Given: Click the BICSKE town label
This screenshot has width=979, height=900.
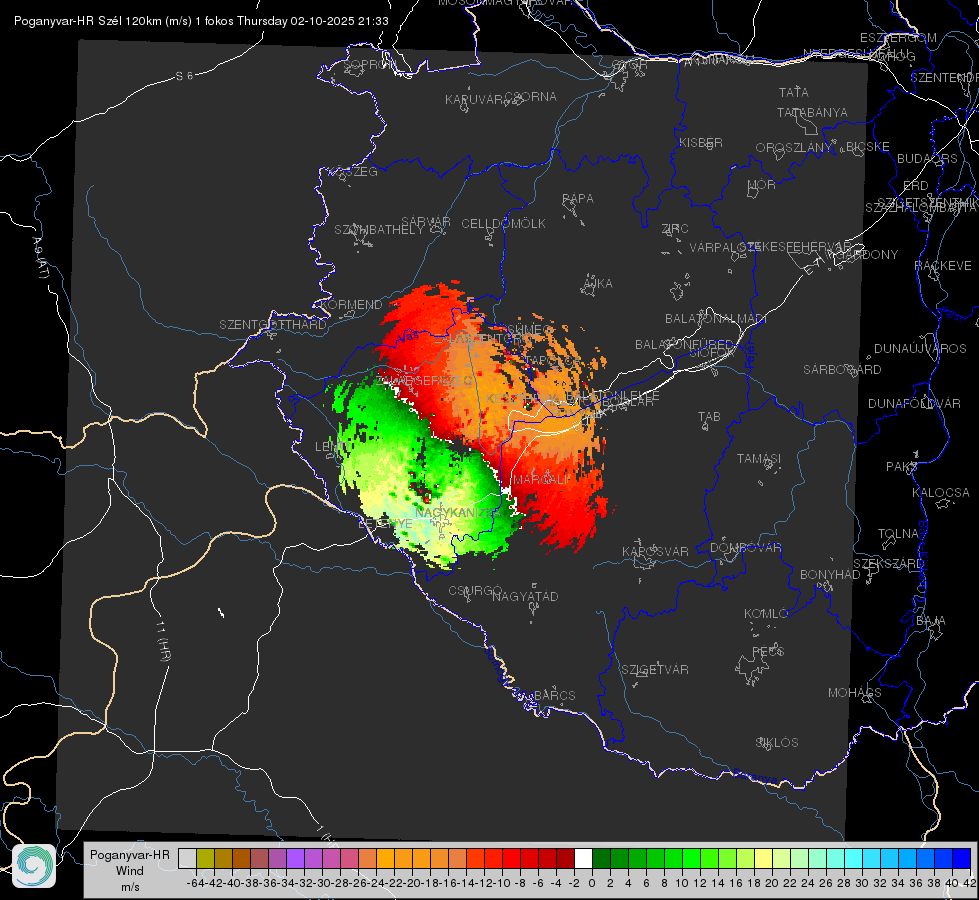Looking at the screenshot, I should pos(868,147).
